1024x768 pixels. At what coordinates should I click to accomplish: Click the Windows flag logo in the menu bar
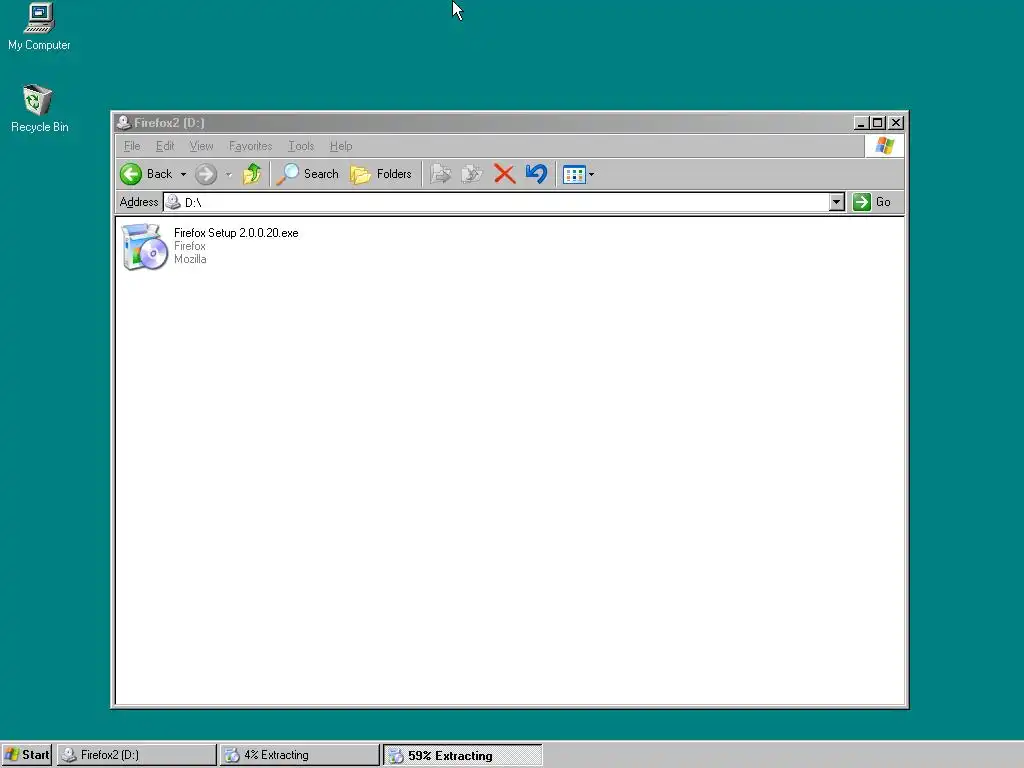[x=885, y=146]
